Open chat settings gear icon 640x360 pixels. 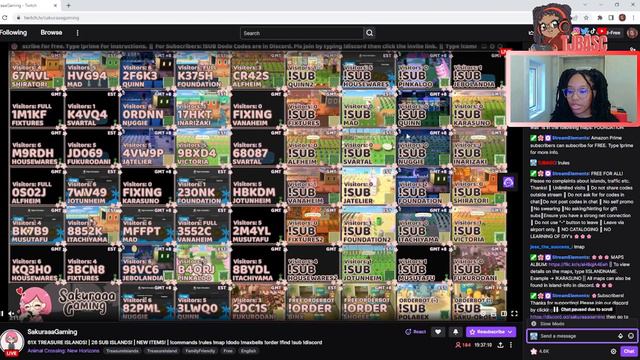click(613, 351)
